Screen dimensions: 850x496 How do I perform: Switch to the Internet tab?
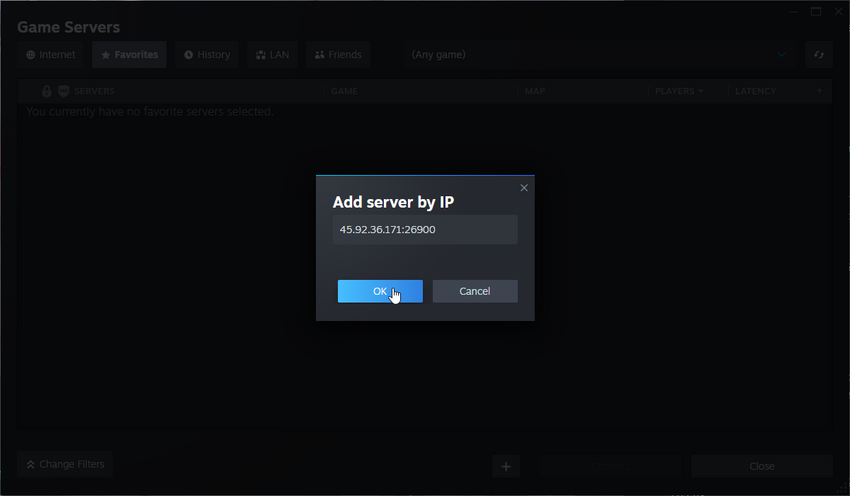tap(50, 55)
